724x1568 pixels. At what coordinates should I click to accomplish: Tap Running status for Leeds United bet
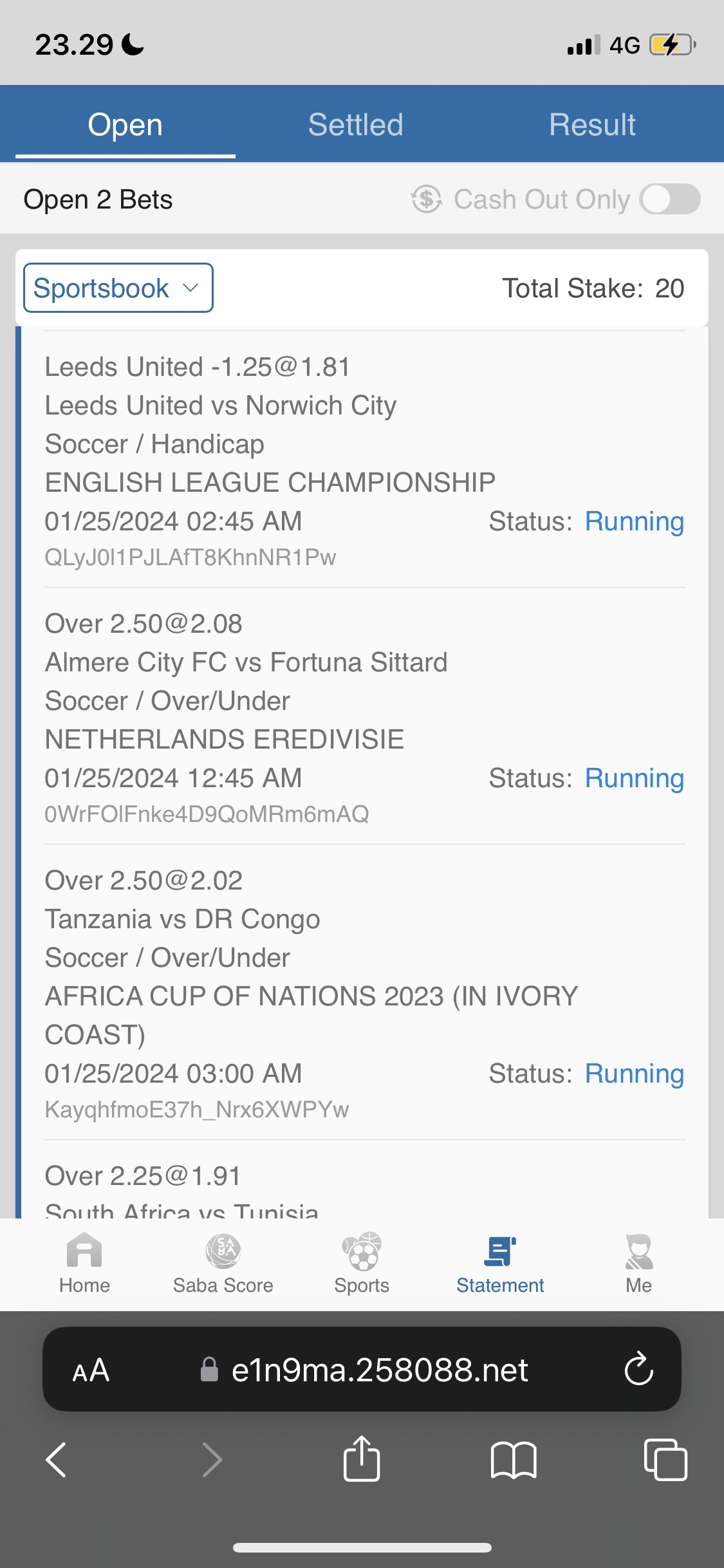click(x=634, y=521)
